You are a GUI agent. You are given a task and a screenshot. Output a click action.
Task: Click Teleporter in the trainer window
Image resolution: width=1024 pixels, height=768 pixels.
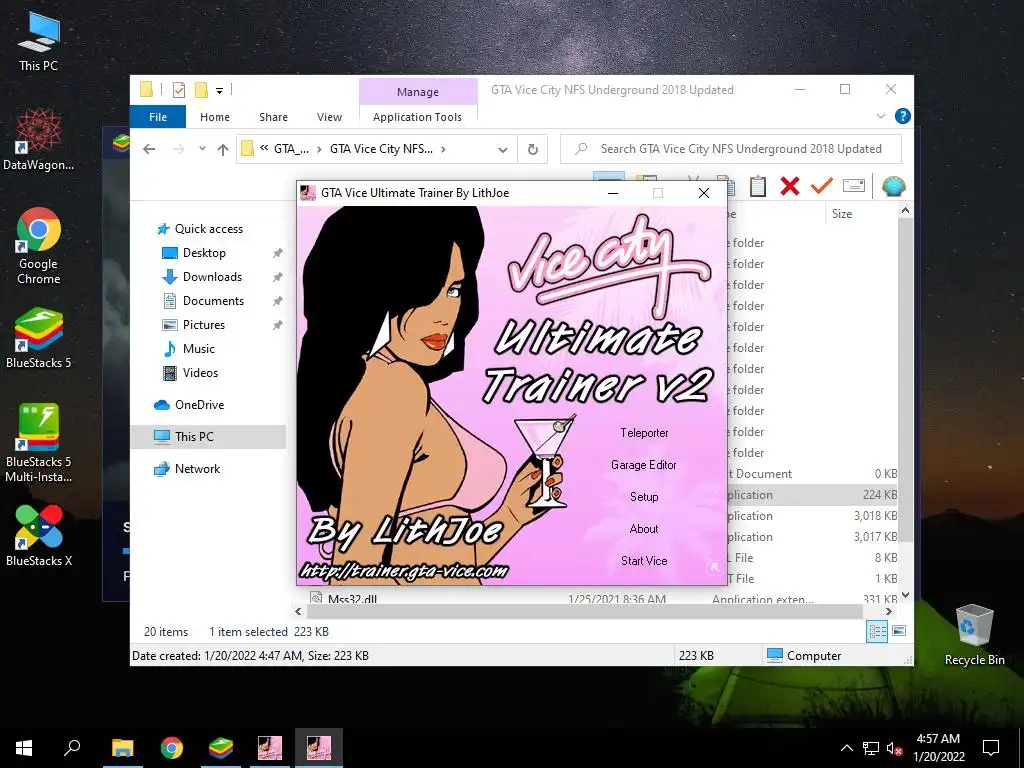tap(644, 432)
